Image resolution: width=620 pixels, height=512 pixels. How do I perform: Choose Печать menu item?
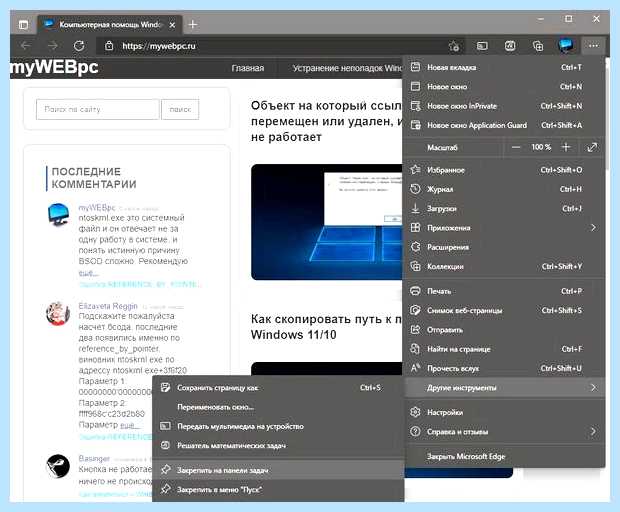click(503, 291)
